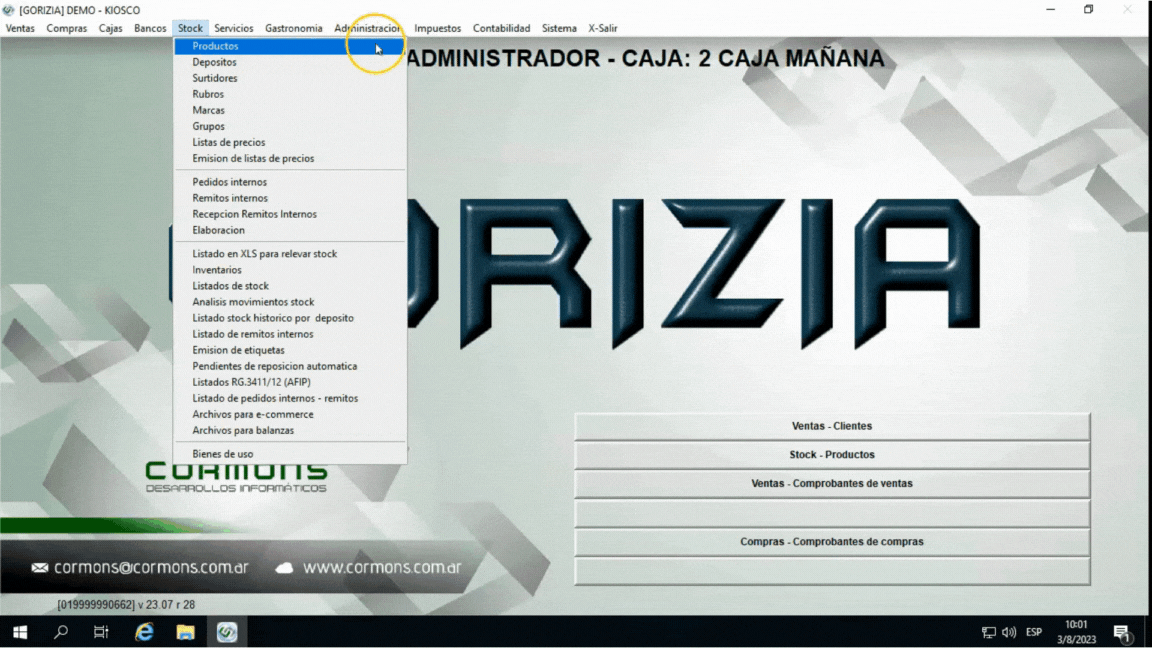Open Listados de stock entry
The height and width of the screenshot is (648, 1152).
click(289, 286)
